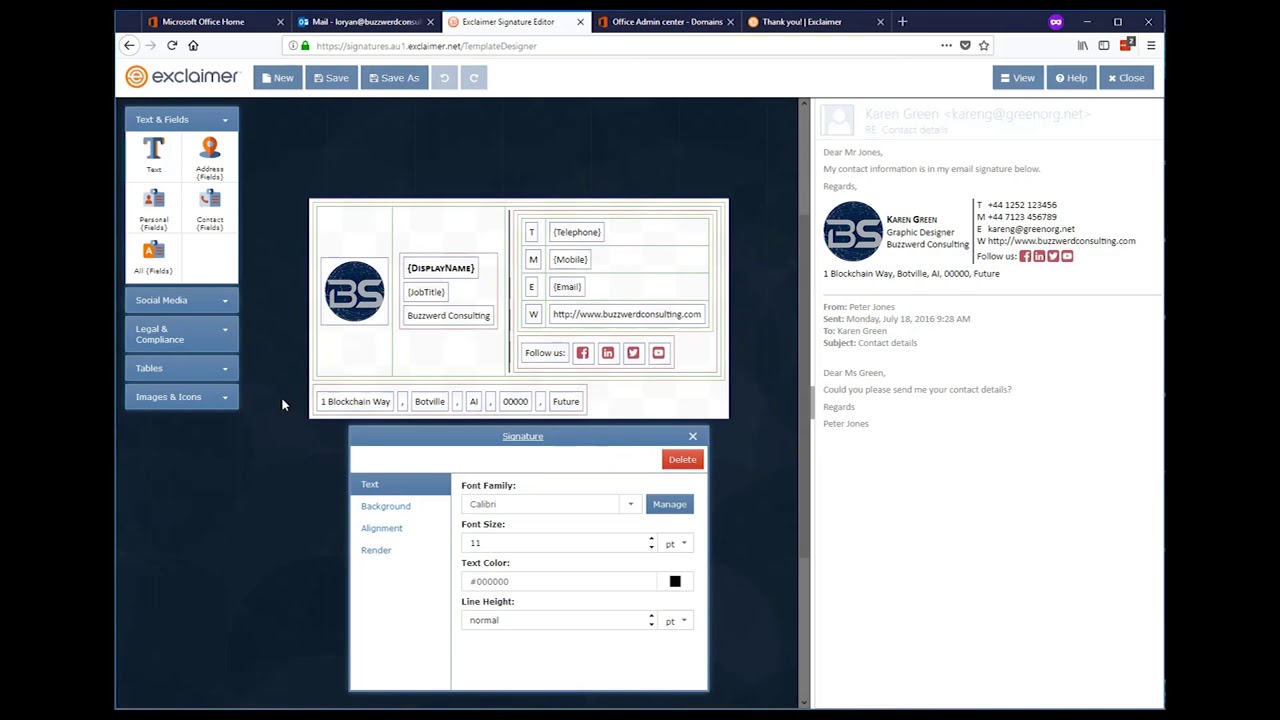Image resolution: width=1280 pixels, height=720 pixels.
Task: Open the black Text Color swatch
Action: tap(675, 582)
